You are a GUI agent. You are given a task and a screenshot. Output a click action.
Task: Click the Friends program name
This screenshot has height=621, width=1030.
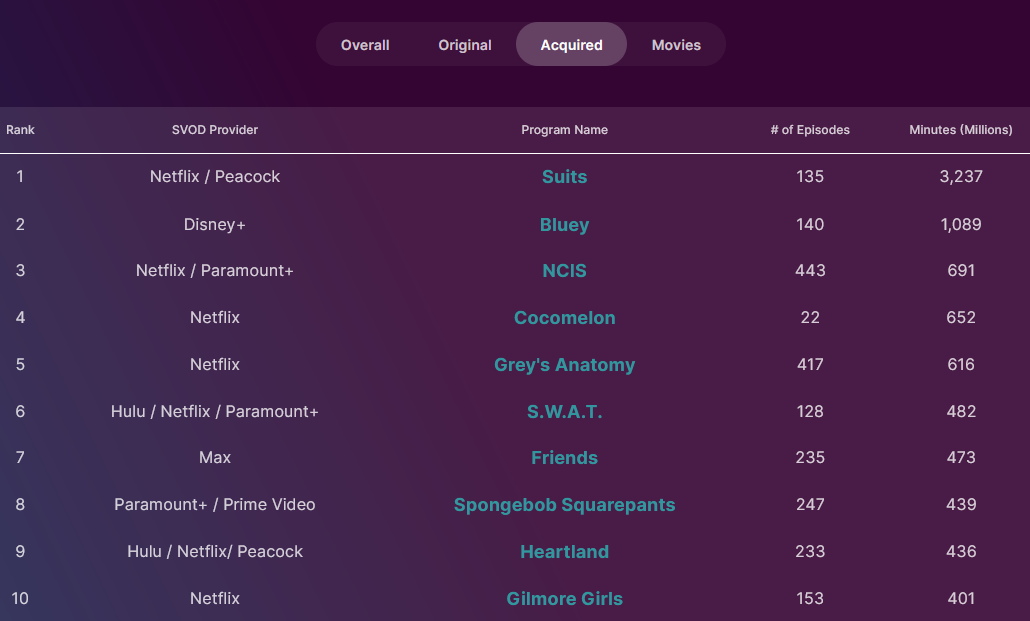point(564,458)
